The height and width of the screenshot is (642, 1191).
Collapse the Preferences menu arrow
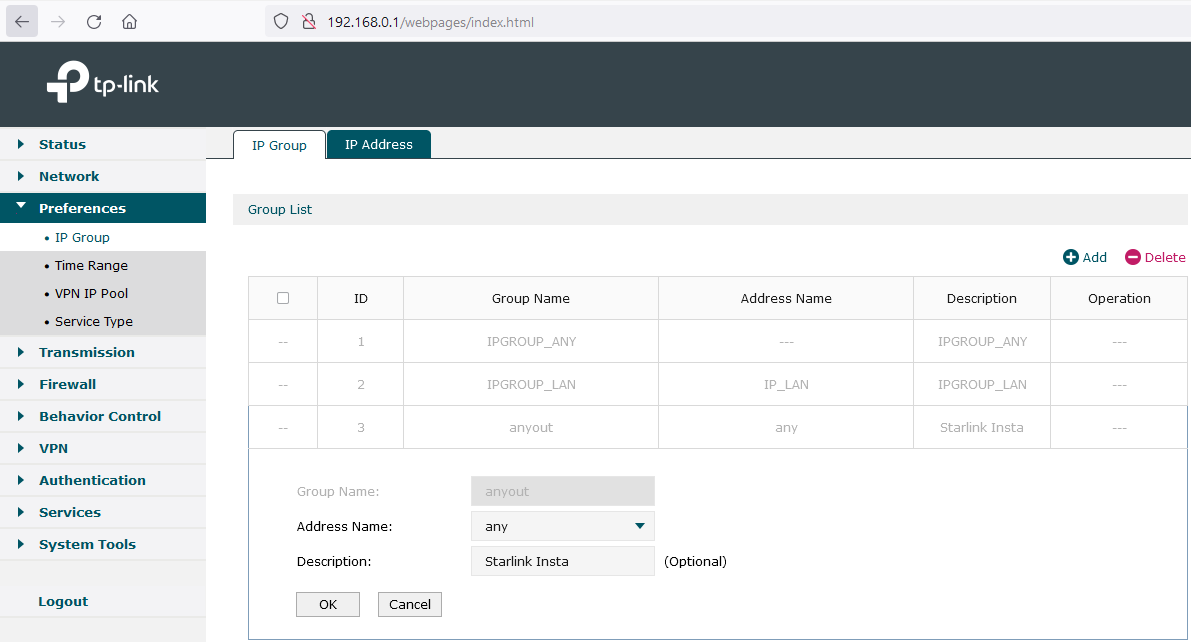tap(21, 206)
